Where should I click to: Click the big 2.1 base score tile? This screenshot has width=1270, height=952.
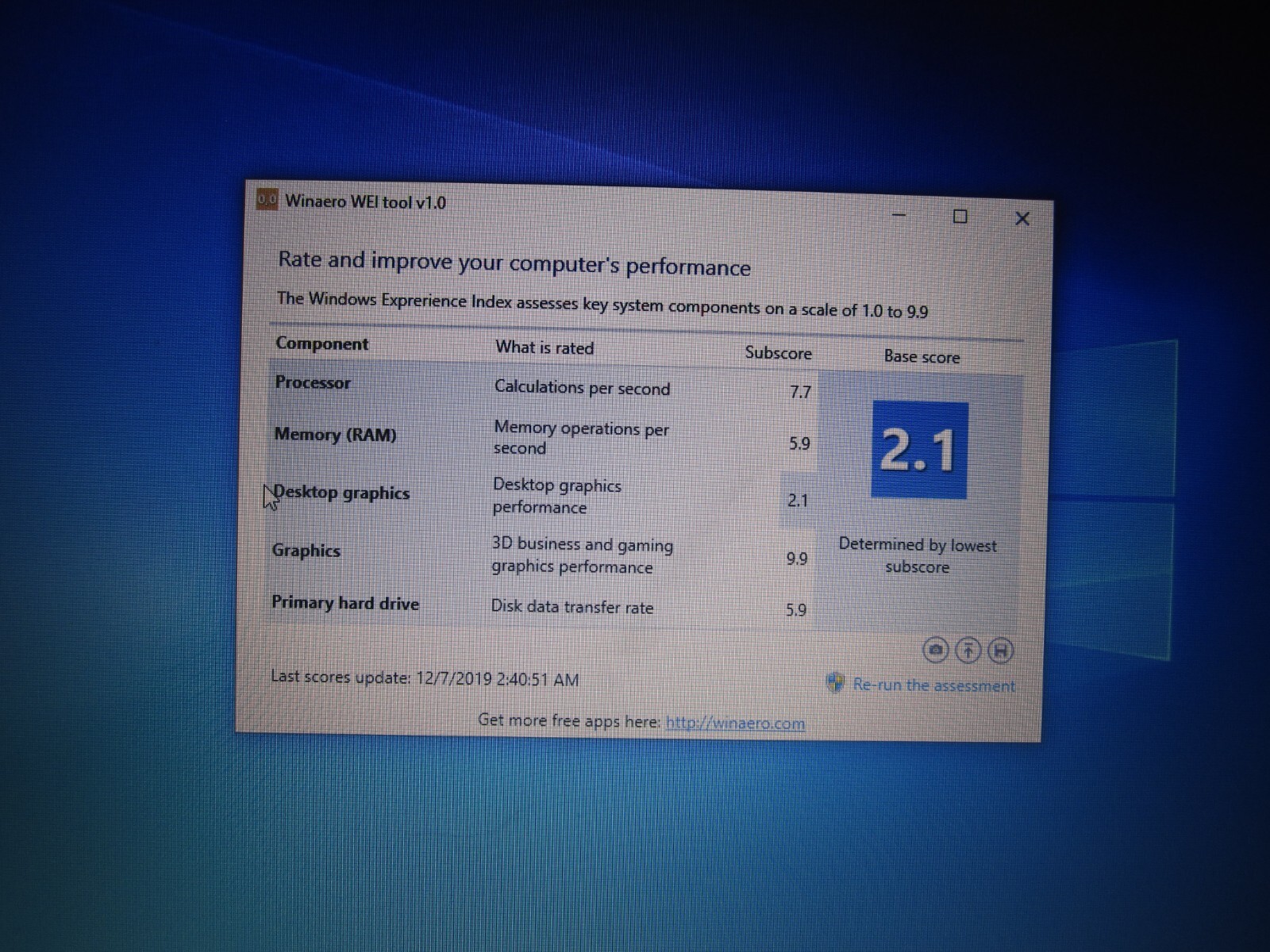pos(920,450)
